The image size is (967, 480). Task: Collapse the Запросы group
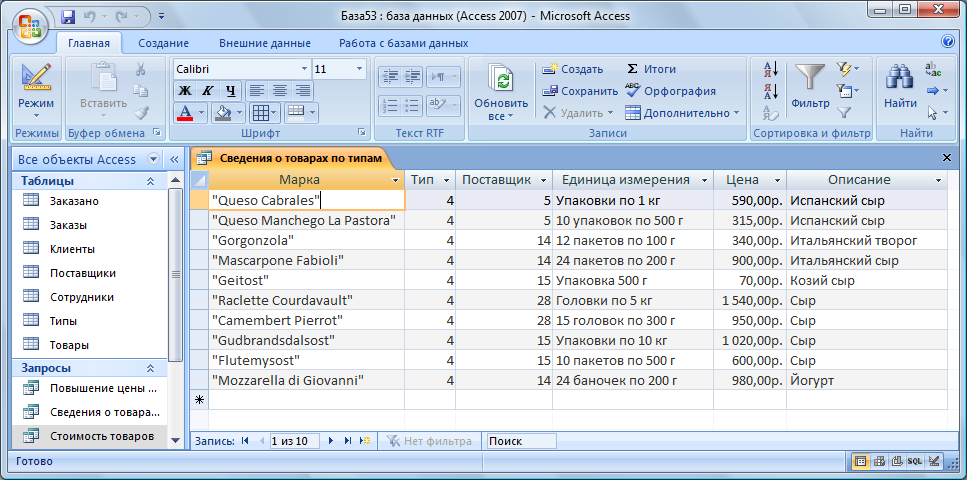[150, 368]
